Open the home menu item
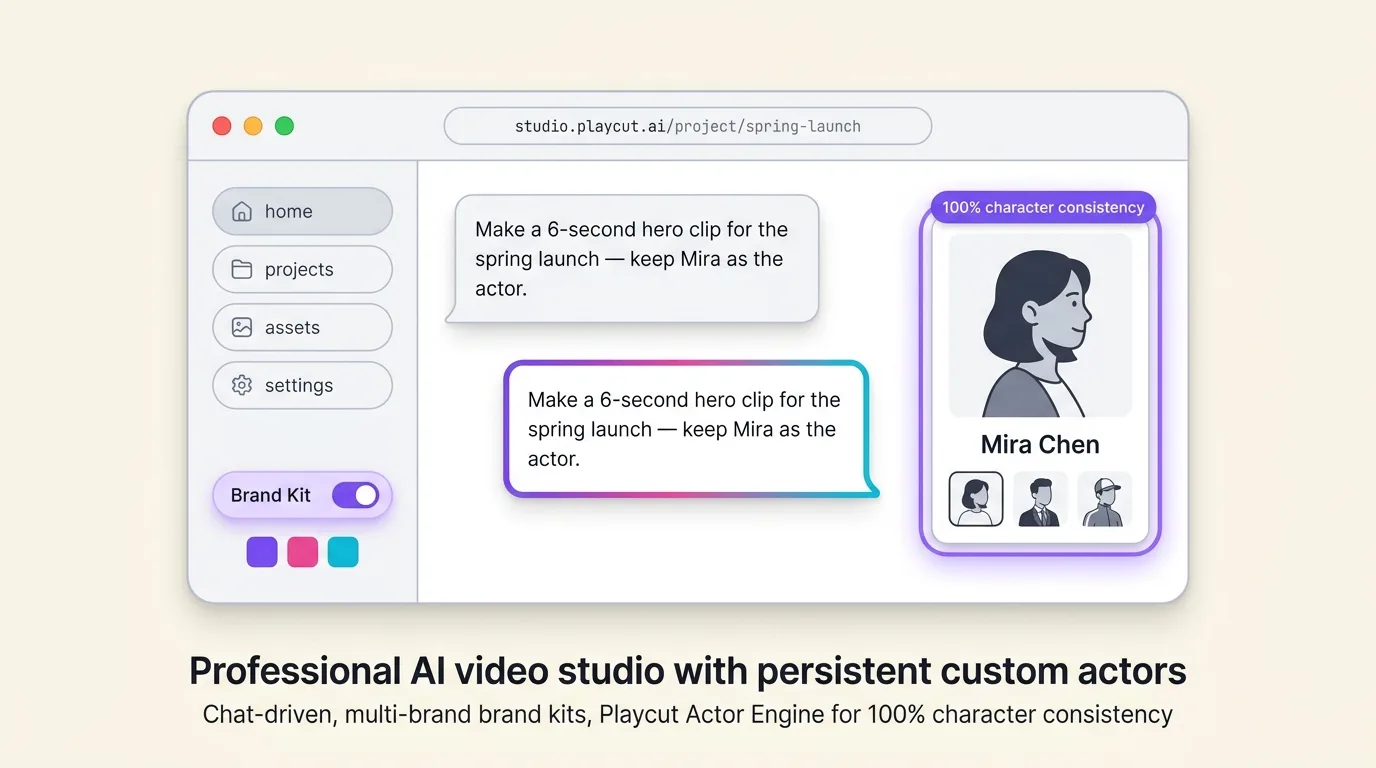1376x768 pixels. 302,211
